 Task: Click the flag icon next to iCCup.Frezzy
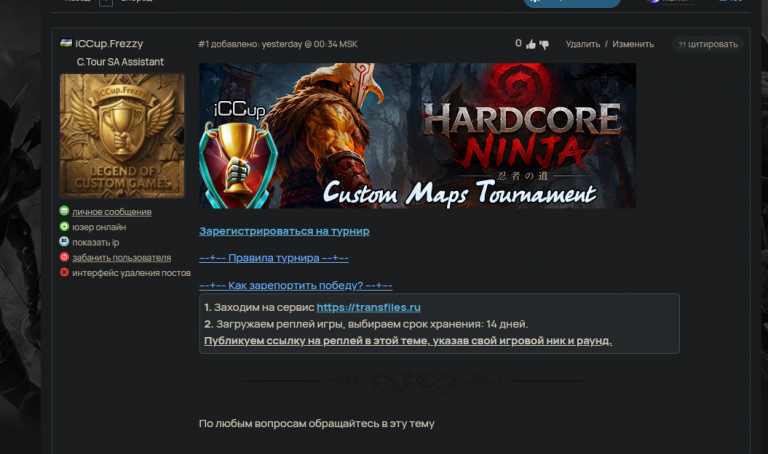pyautogui.click(x=66, y=43)
